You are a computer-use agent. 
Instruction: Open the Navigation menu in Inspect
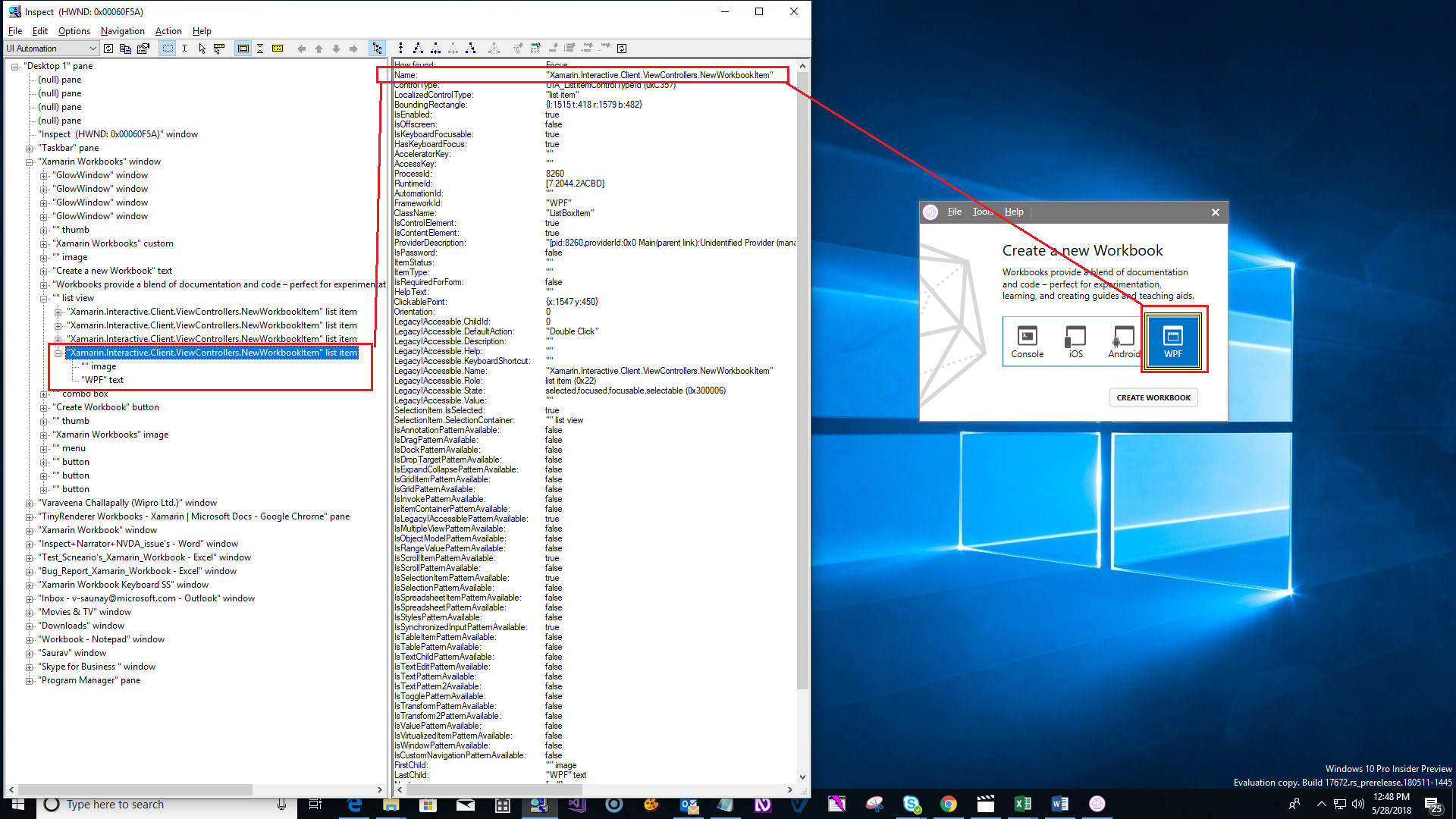click(x=122, y=31)
